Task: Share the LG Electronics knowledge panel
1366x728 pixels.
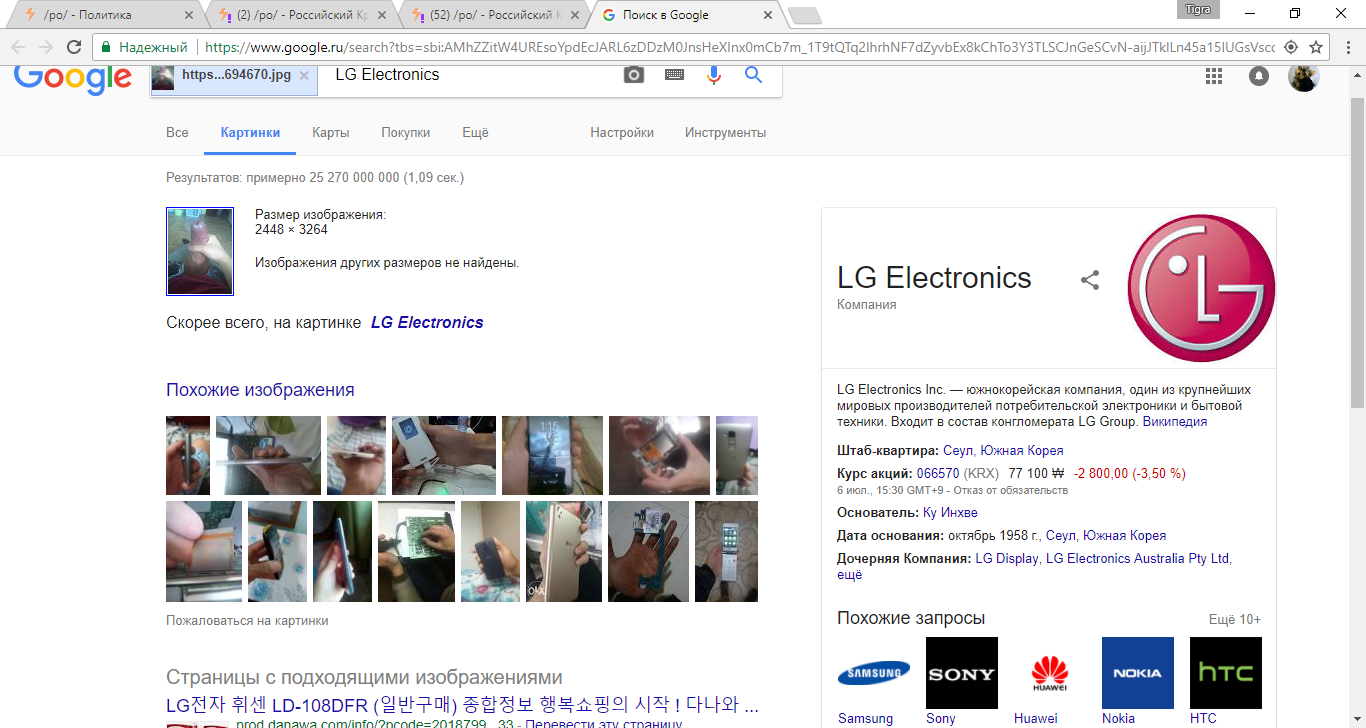Action: tap(1090, 280)
